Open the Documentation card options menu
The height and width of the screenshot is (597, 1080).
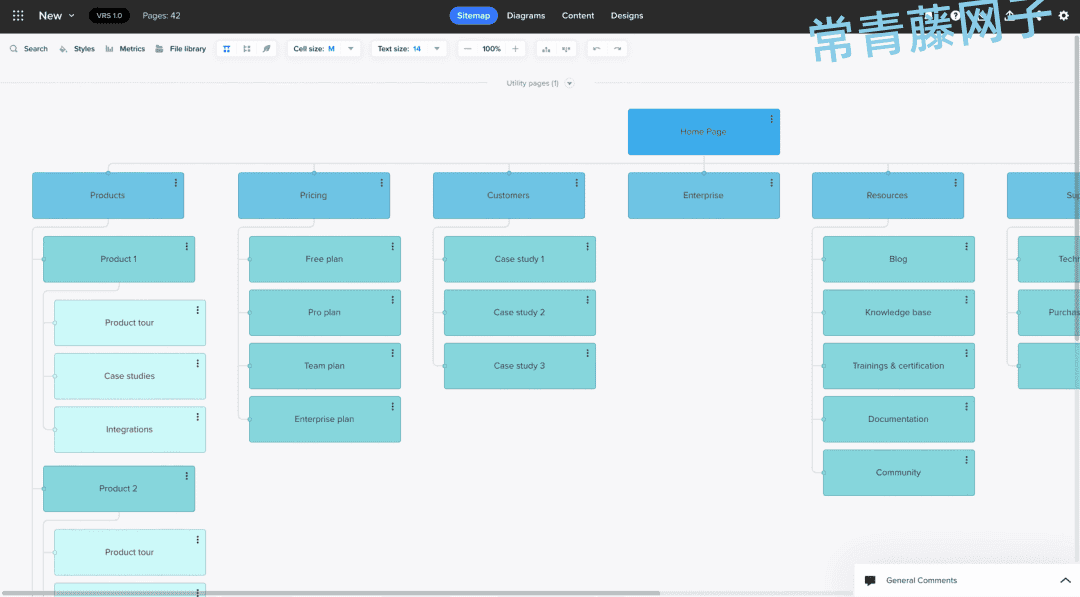point(966,407)
